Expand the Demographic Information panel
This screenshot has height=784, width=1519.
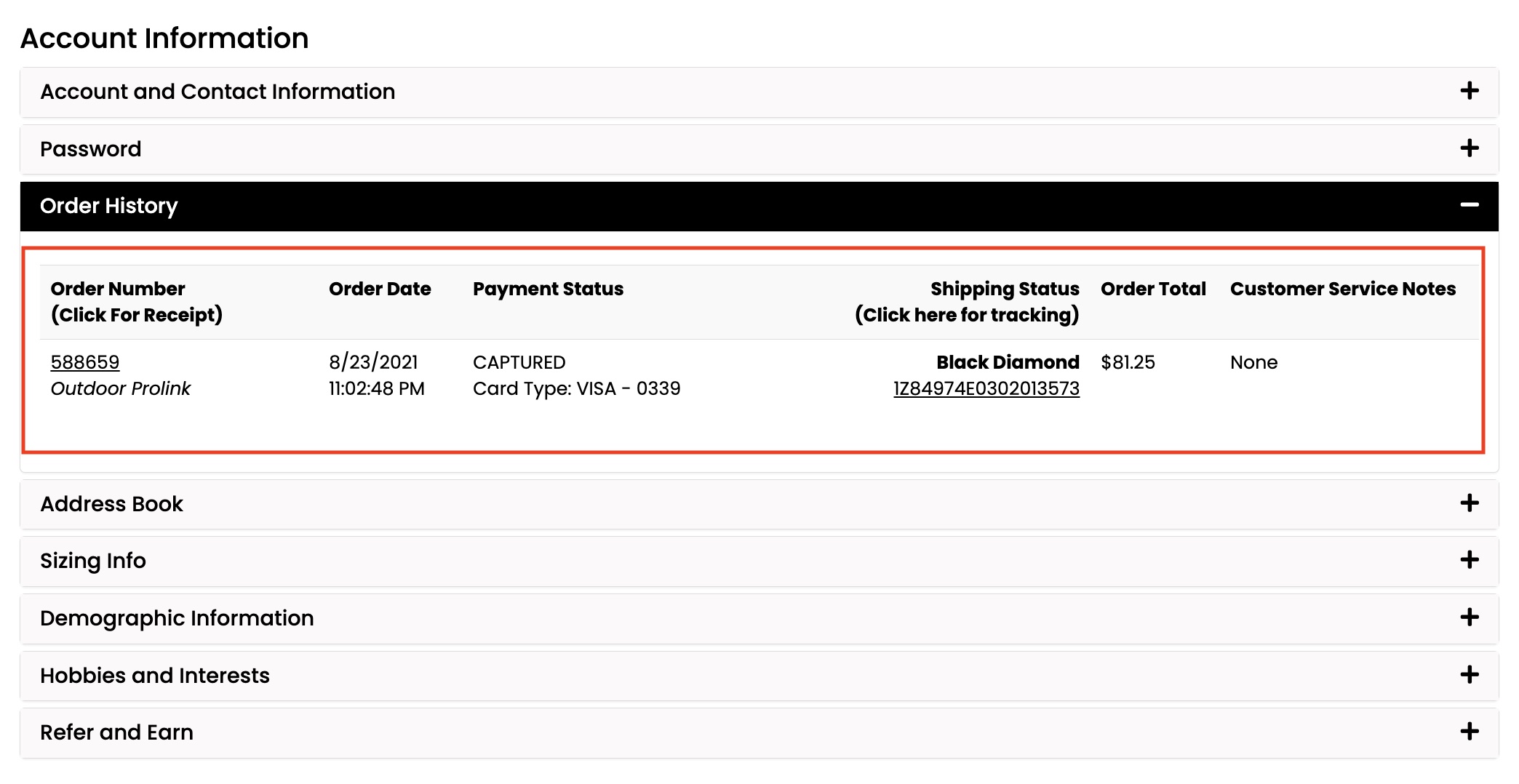pyautogui.click(x=759, y=618)
